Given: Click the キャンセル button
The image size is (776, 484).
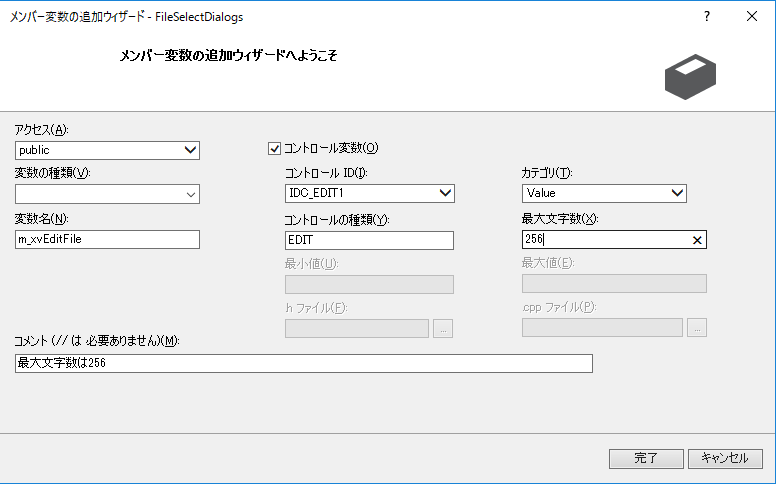Looking at the screenshot, I should tap(725, 459).
